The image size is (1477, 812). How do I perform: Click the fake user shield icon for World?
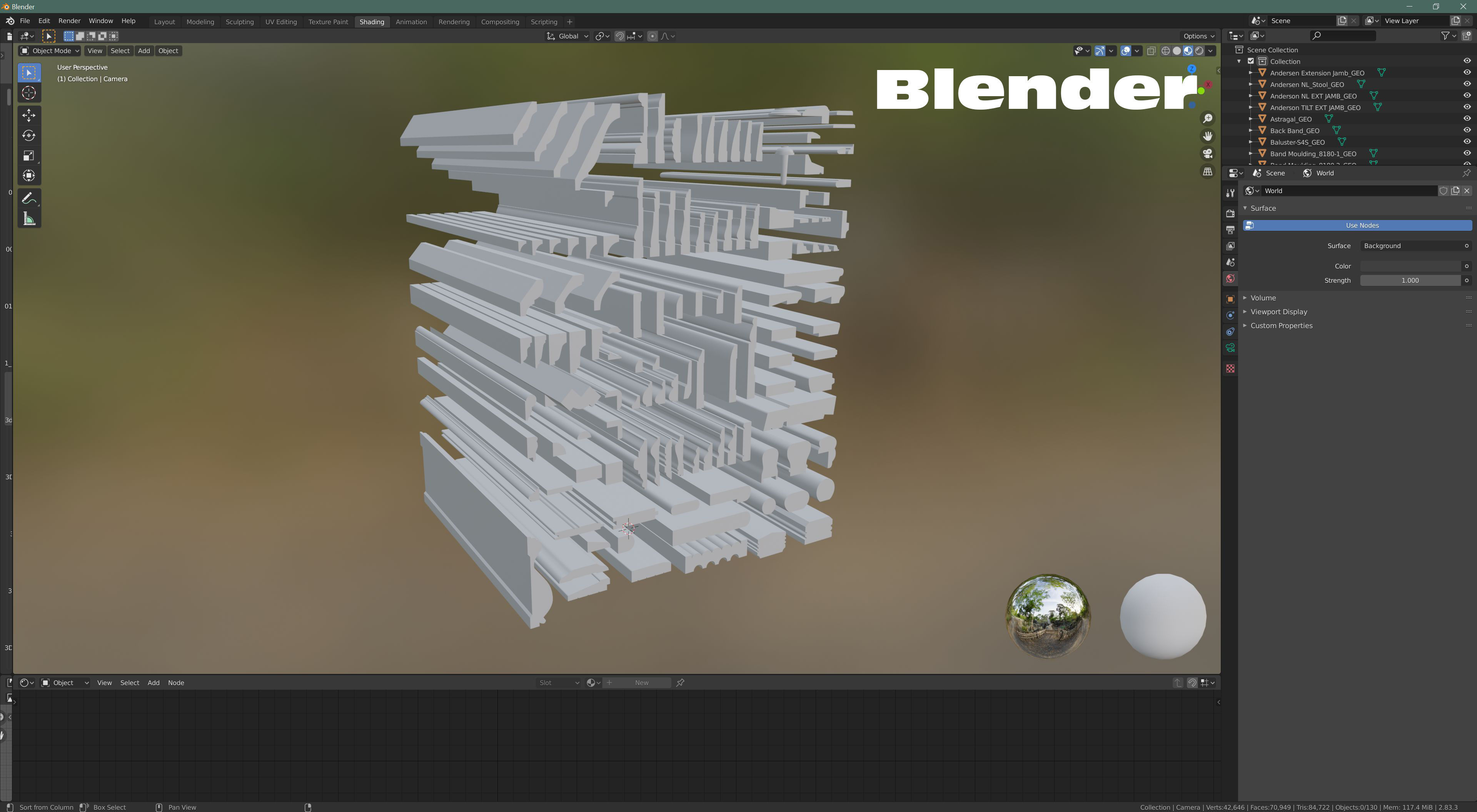(x=1443, y=191)
